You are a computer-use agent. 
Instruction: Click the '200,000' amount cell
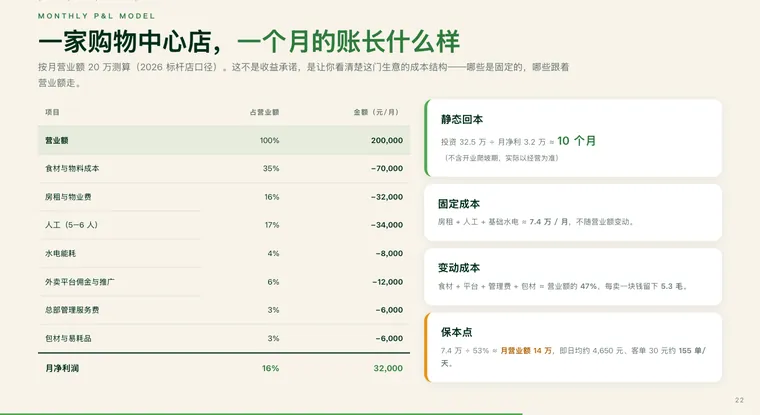pyautogui.click(x=387, y=140)
